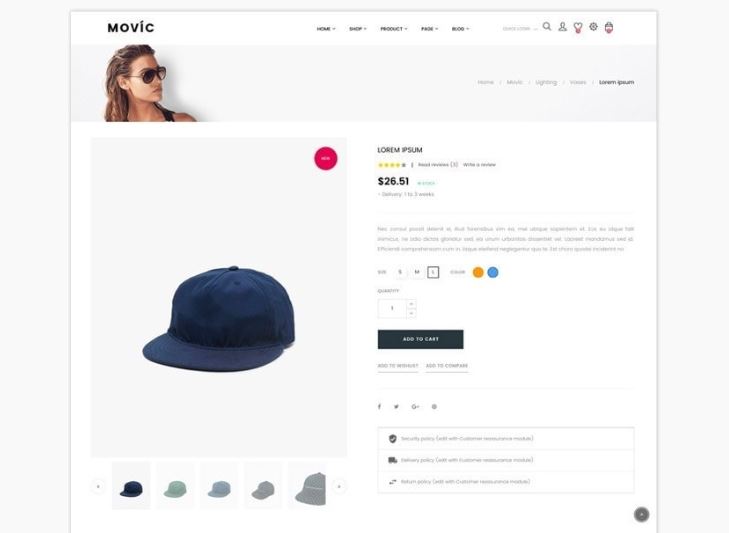The width and height of the screenshot is (729, 533).
Task: Open the search magnifier icon
Action: [x=547, y=27]
